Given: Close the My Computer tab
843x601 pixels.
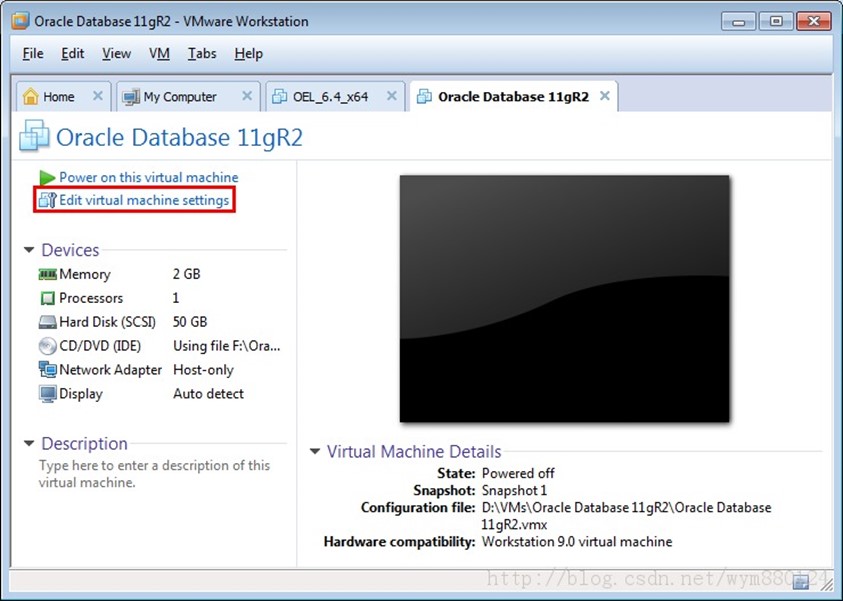Looking at the screenshot, I should pos(247,96).
